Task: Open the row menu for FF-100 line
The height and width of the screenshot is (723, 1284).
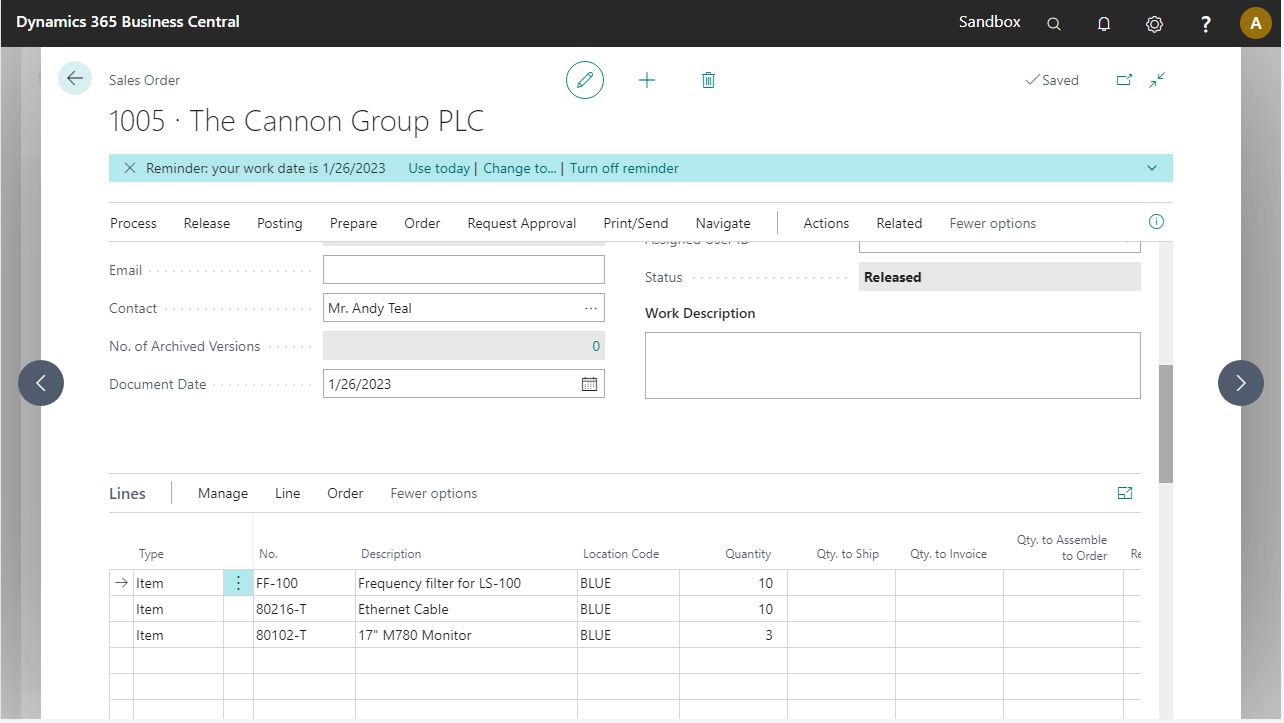Action: click(238, 583)
